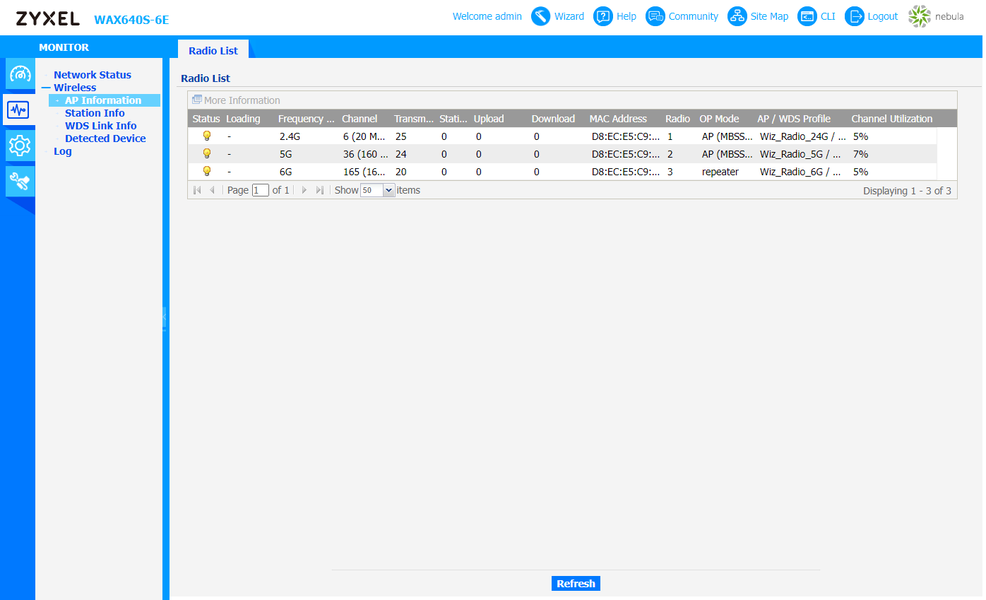This screenshot has height=600, width=986.
Task: Open the CLI console icon
Action: click(807, 16)
